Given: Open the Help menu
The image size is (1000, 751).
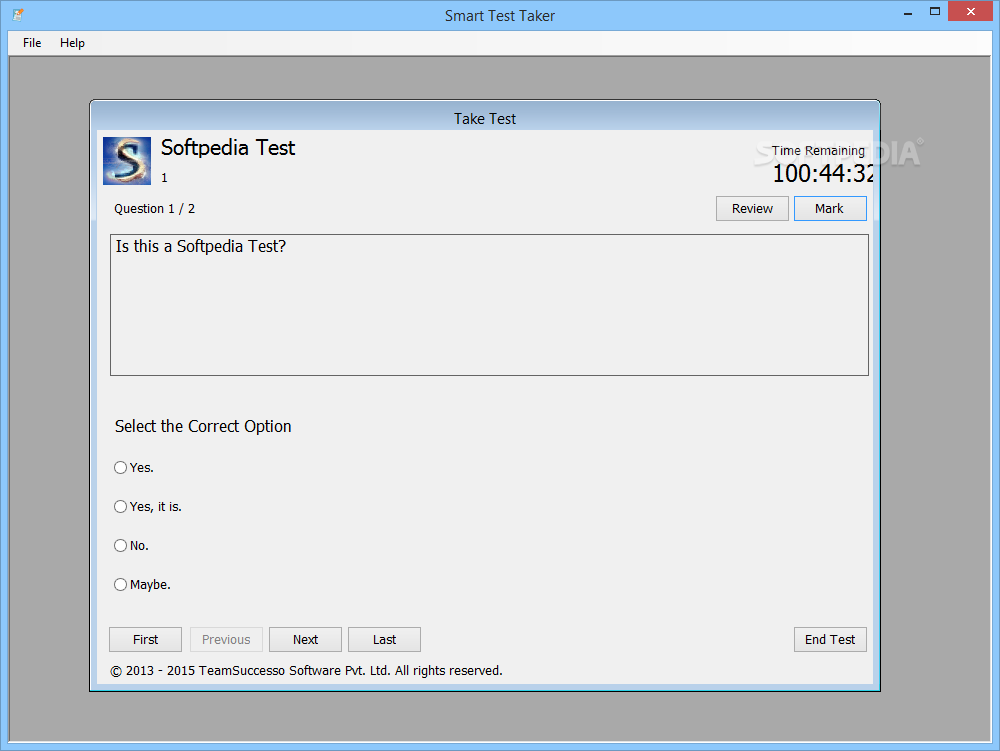Looking at the screenshot, I should pyautogui.click(x=72, y=43).
